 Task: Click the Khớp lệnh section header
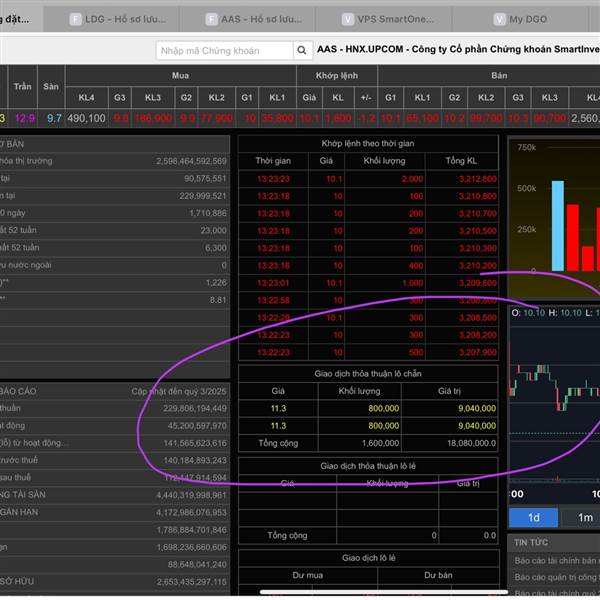pyautogui.click(x=337, y=75)
